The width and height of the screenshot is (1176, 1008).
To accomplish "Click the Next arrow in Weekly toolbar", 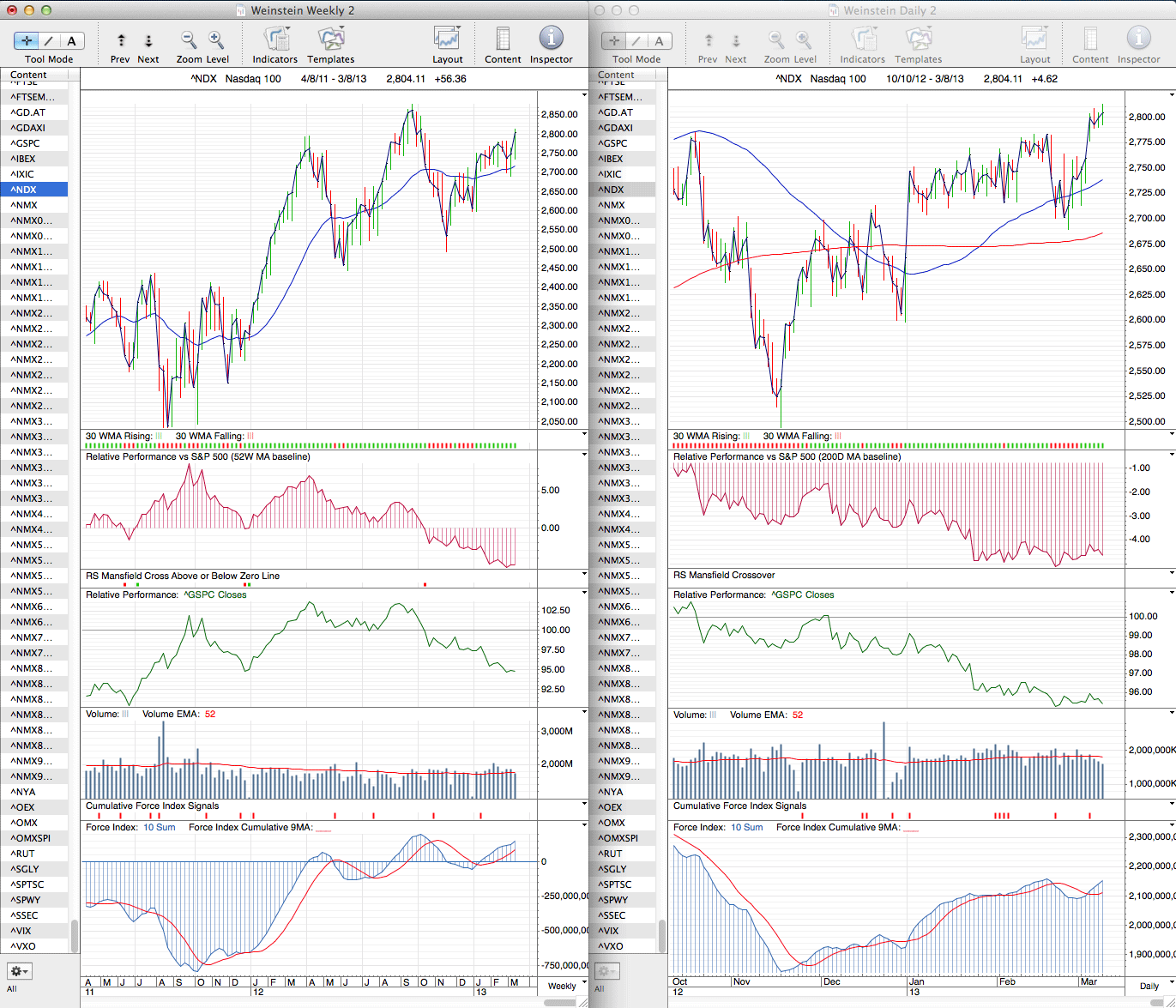I will tap(148, 40).
